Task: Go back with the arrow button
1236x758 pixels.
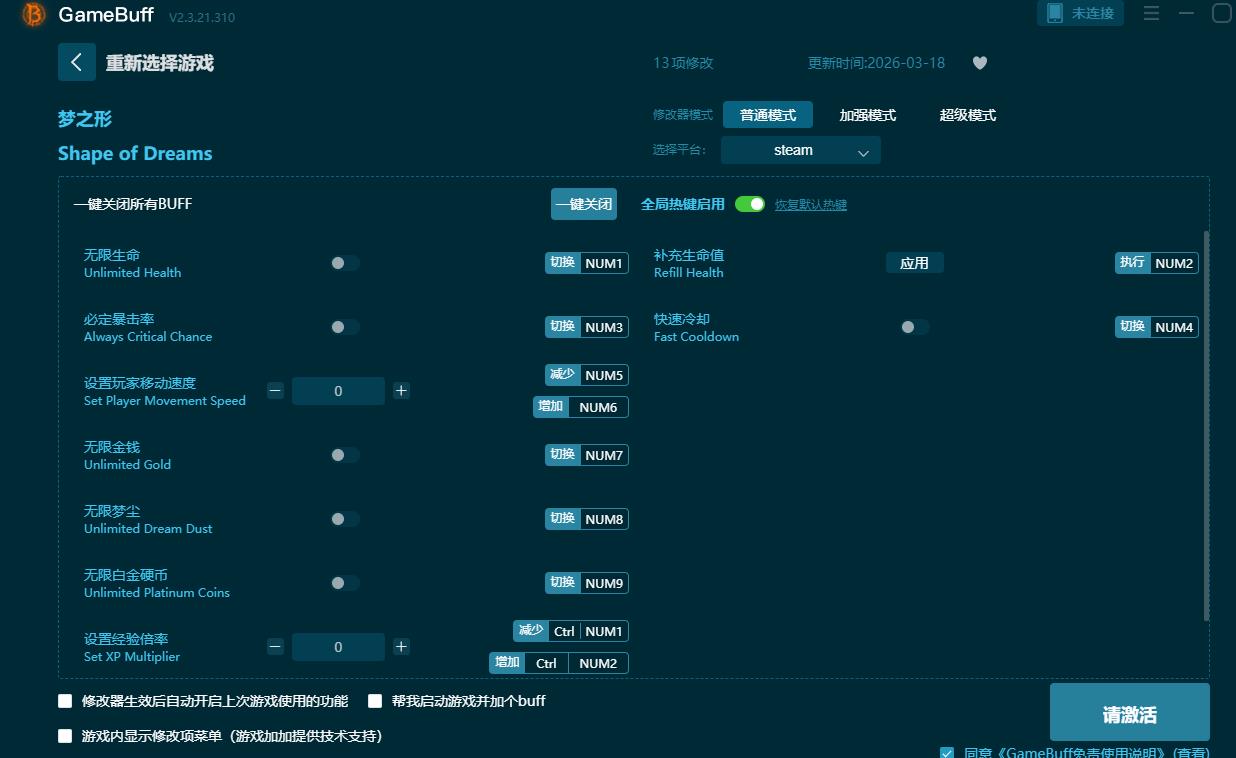Action: pos(77,62)
